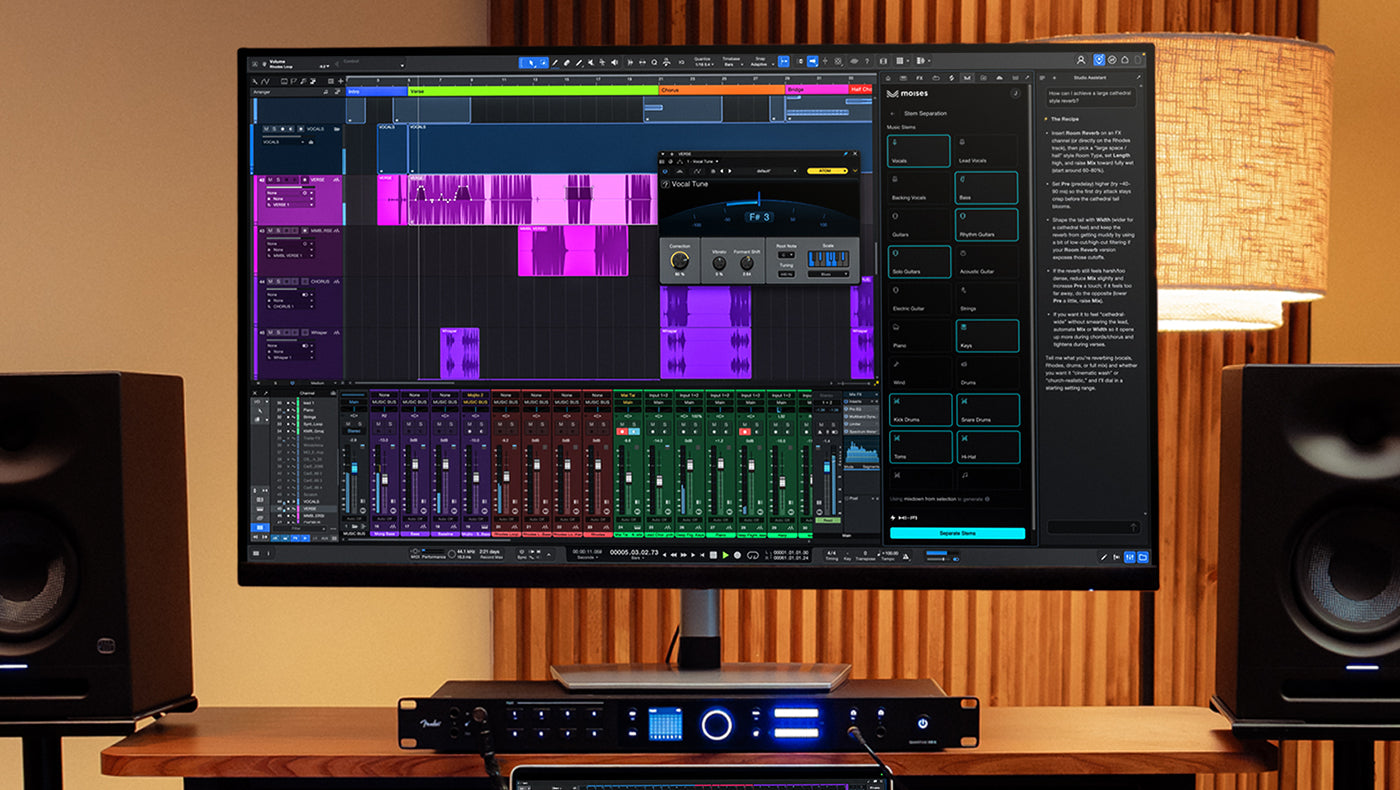Click the Vocal Tune help question-mark icon
Image resolution: width=1400 pixels, height=790 pixels.
665,184
